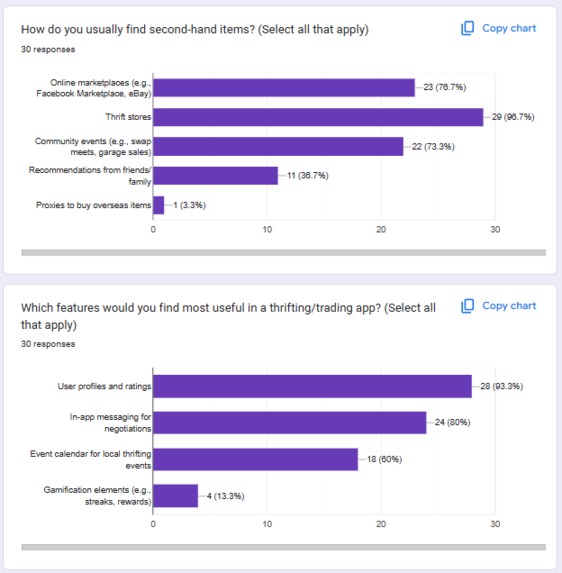Viewport: 562px width, 573px height.
Task: Click the 29 (96.7%) value label
Action: [513, 117]
